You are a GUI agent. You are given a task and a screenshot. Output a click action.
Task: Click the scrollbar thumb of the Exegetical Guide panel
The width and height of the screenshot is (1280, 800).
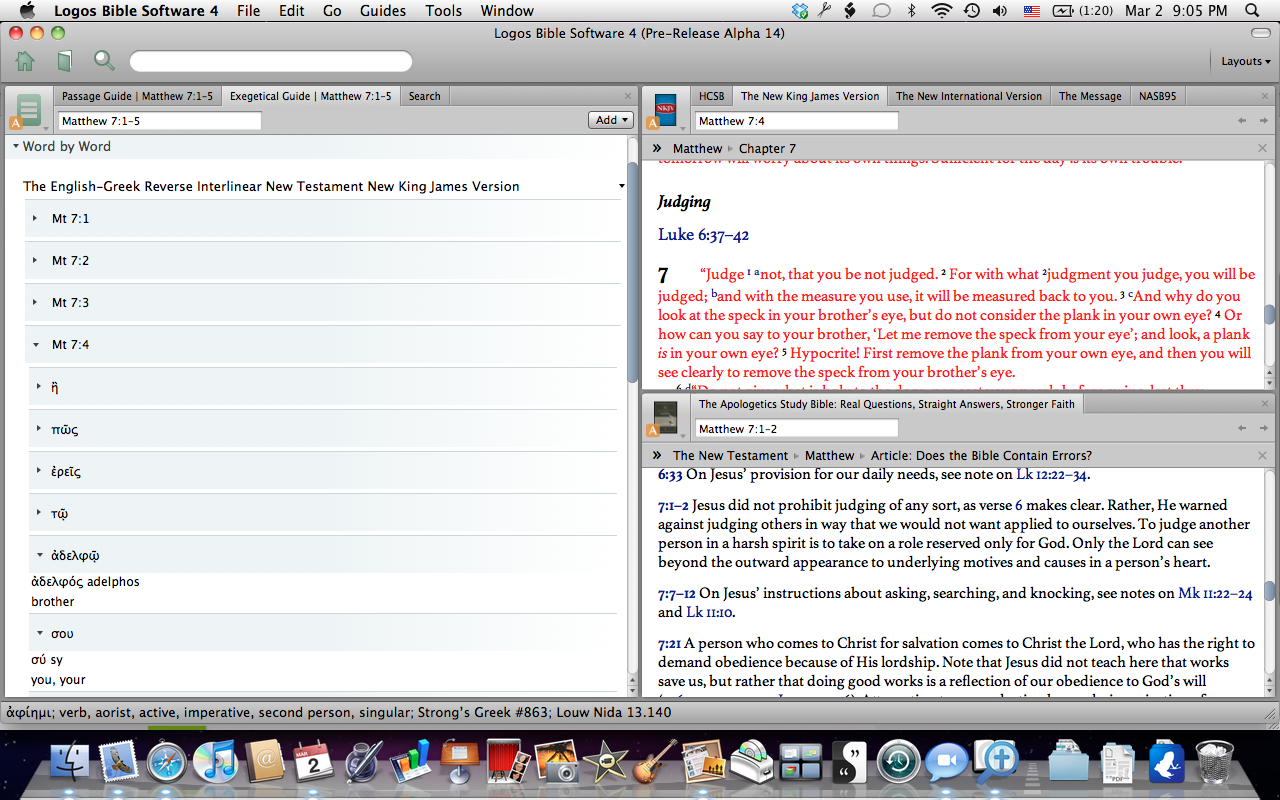(632, 272)
